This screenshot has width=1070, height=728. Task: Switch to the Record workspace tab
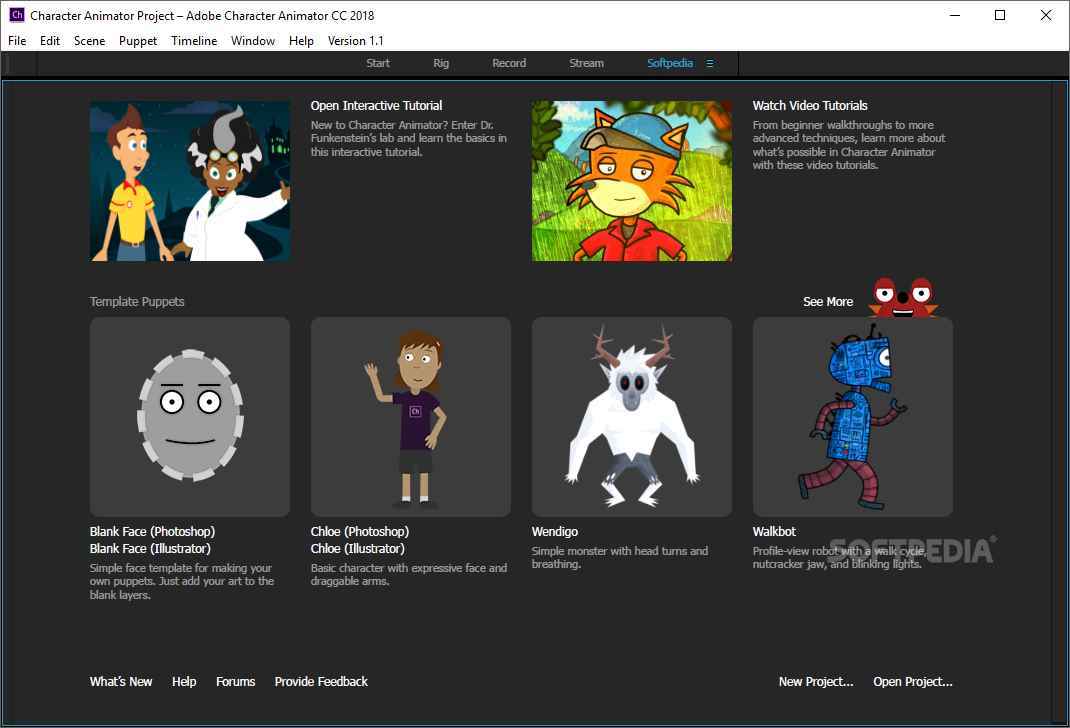[509, 63]
